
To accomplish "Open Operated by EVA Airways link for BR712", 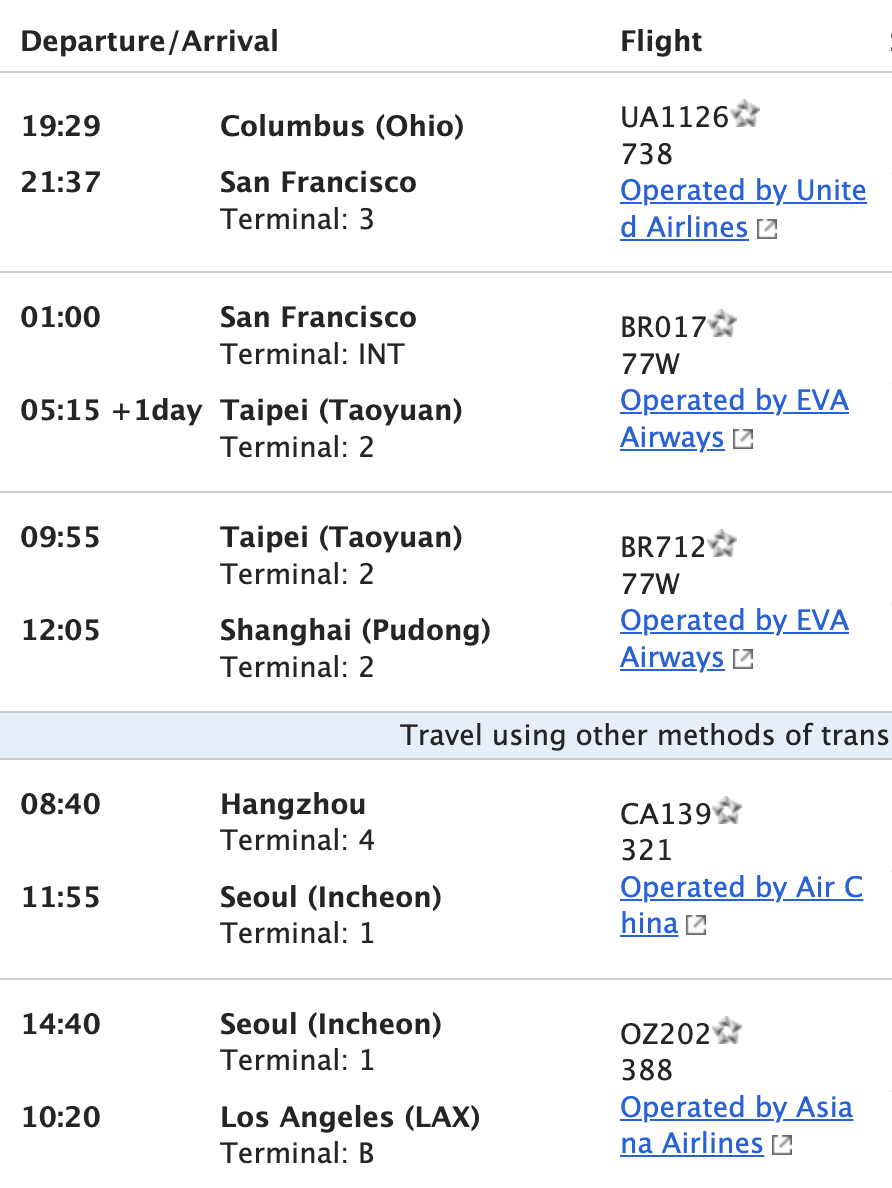I will coord(734,639).
